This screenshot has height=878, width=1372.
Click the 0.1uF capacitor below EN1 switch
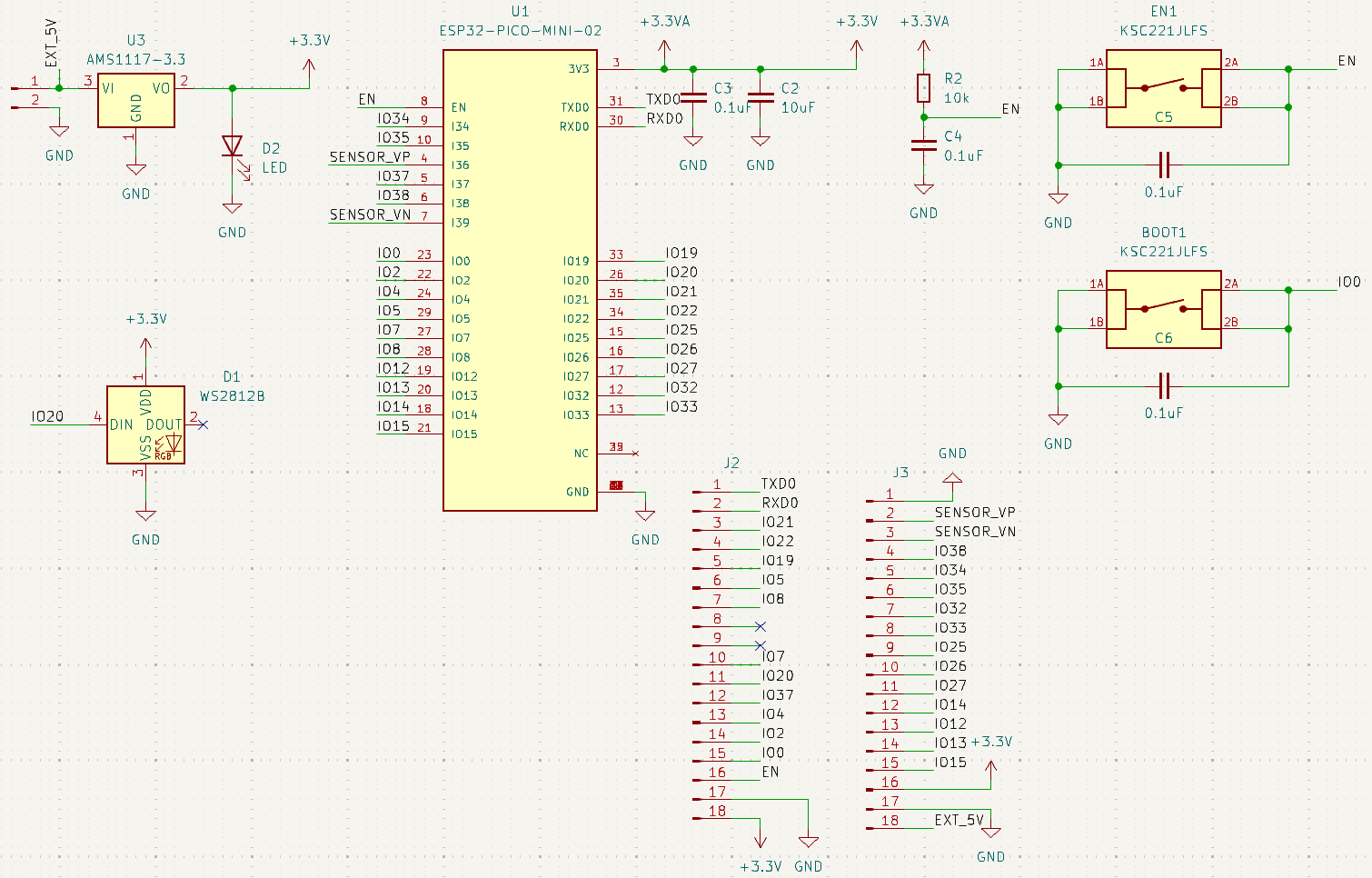click(1165, 165)
